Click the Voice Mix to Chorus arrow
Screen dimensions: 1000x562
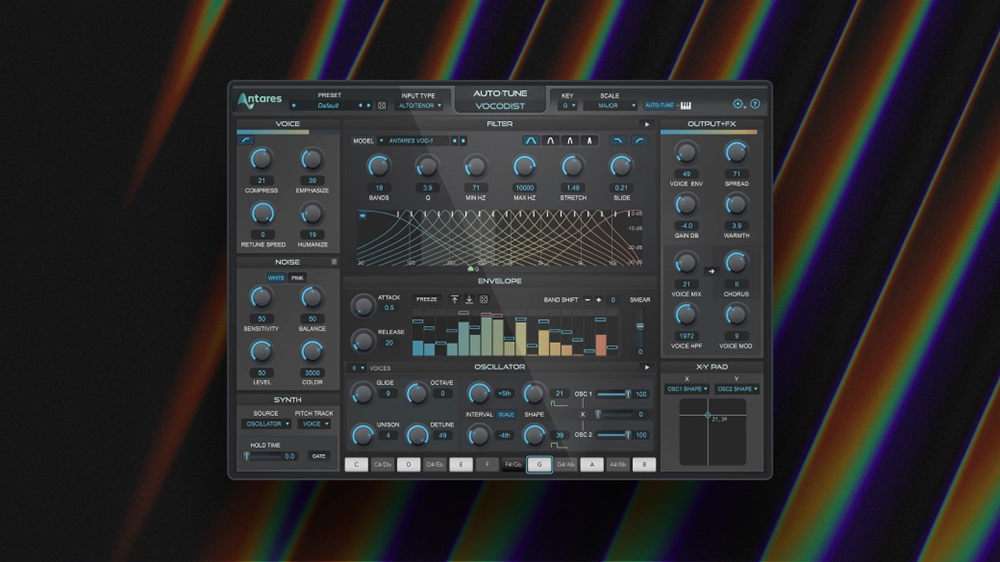712,271
